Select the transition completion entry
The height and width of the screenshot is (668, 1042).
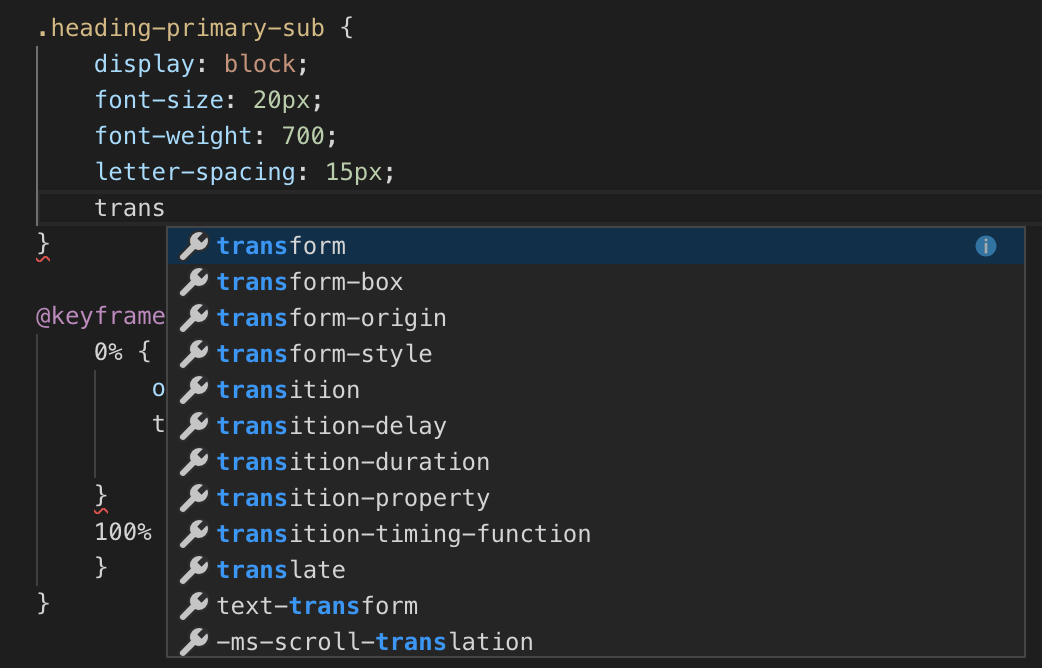[x=289, y=389]
